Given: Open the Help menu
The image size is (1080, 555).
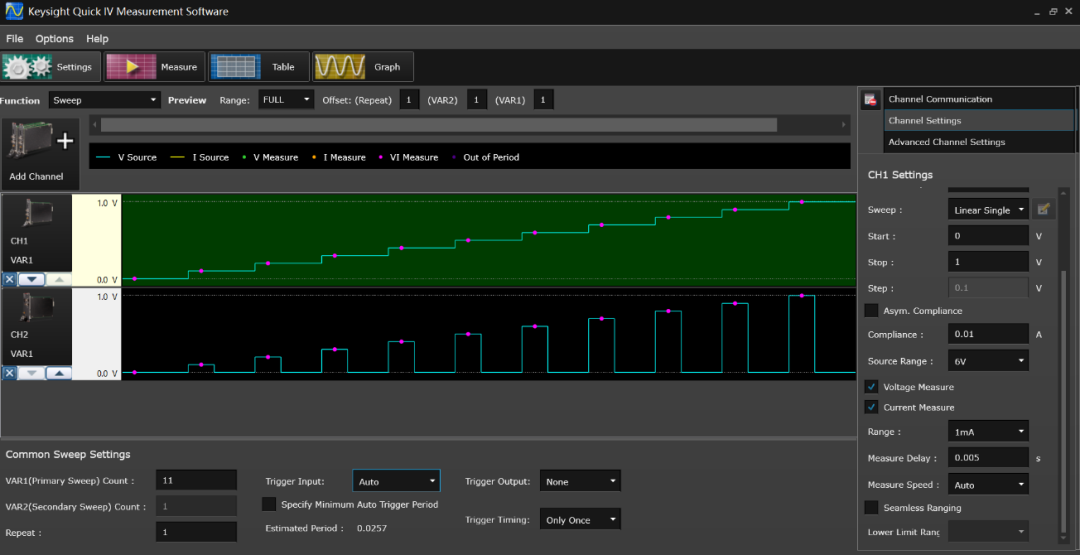Looking at the screenshot, I should pyautogui.click(x=97, y=39).
